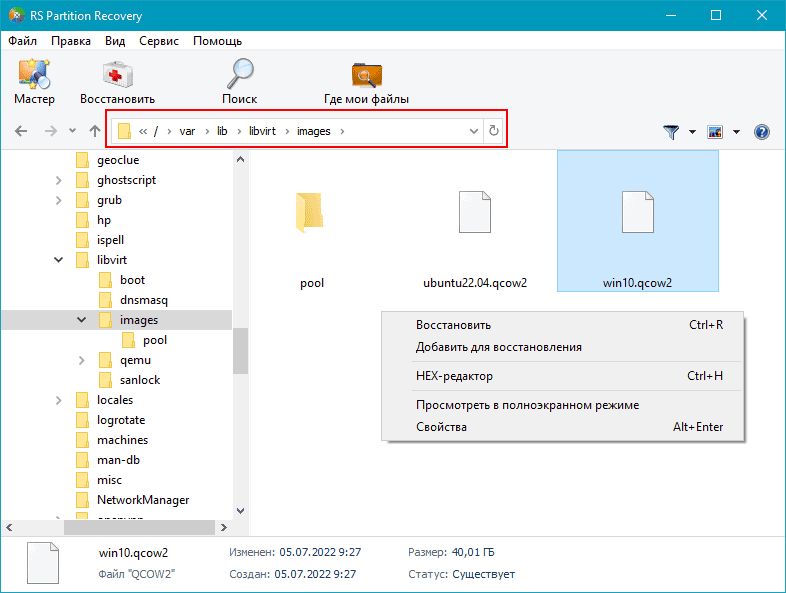Collapse the libvirt tree node
786x593 pixels.
click(x=58, y=260)
